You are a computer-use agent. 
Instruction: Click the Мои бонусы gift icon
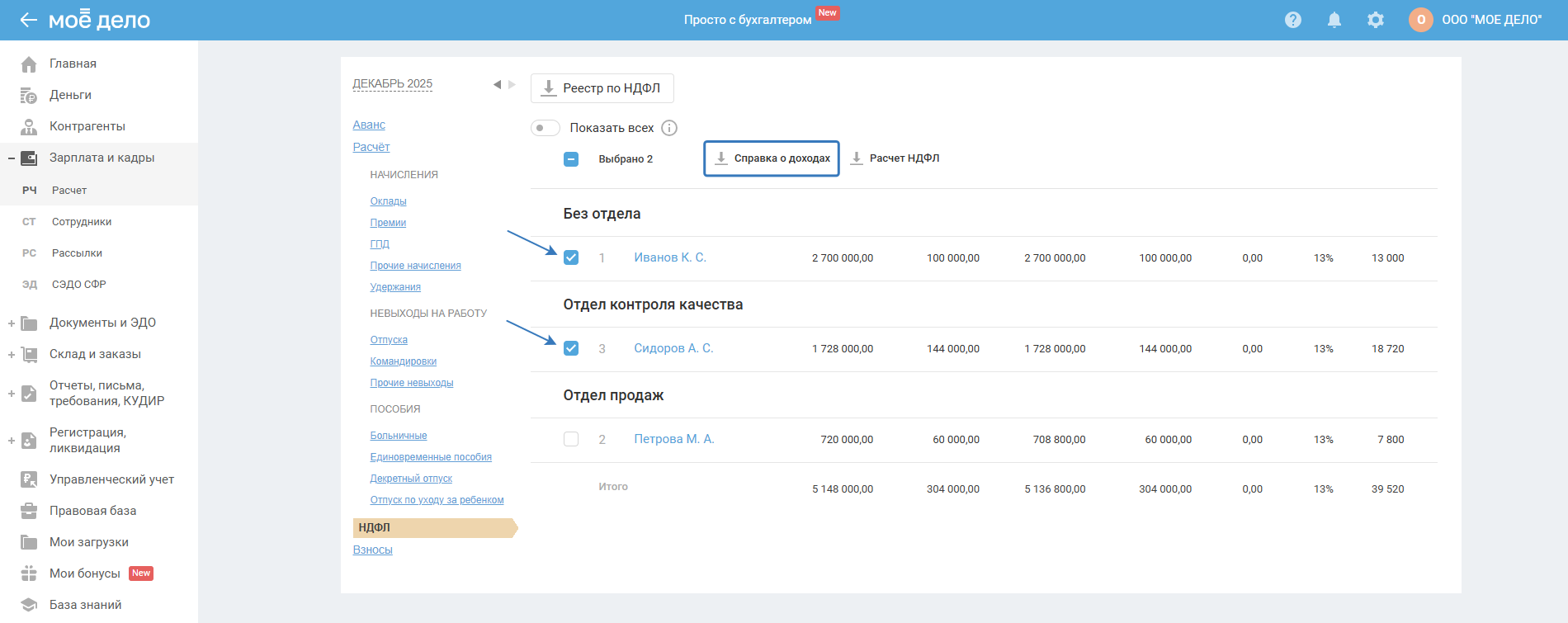click(29, 573)
